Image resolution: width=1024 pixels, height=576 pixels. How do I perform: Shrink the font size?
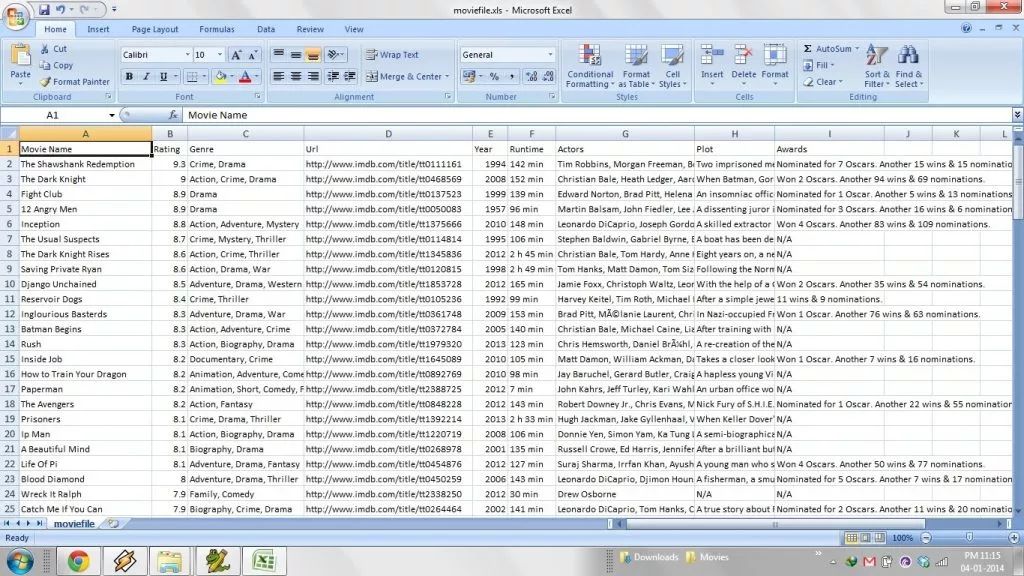253,55
